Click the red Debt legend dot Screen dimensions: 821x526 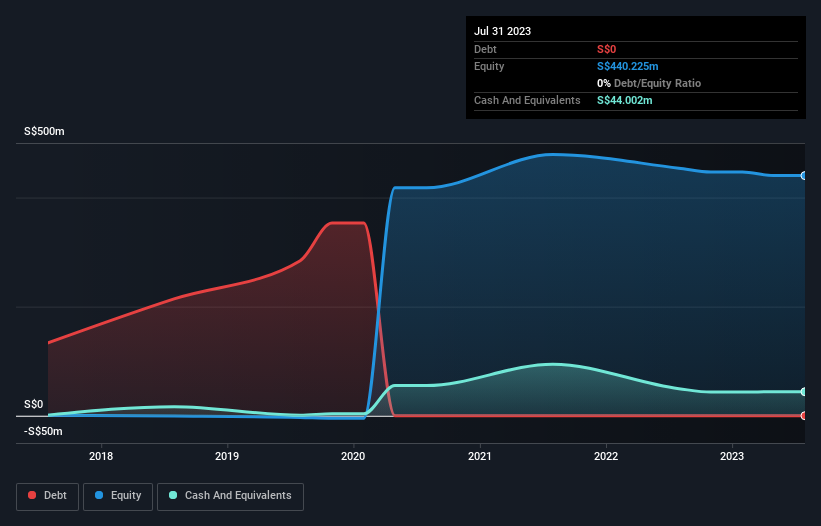[32, 495]
